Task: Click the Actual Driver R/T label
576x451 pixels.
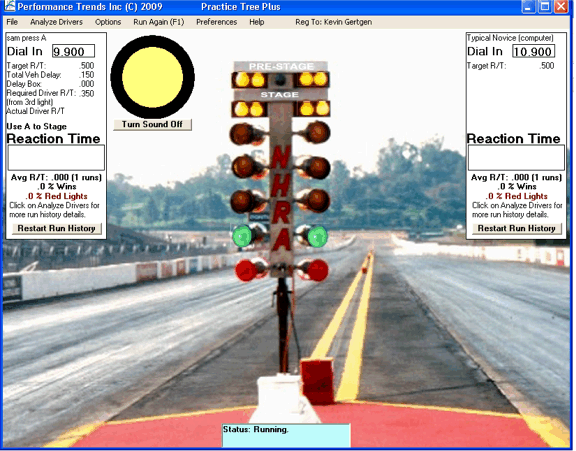Action: (35, 111)
